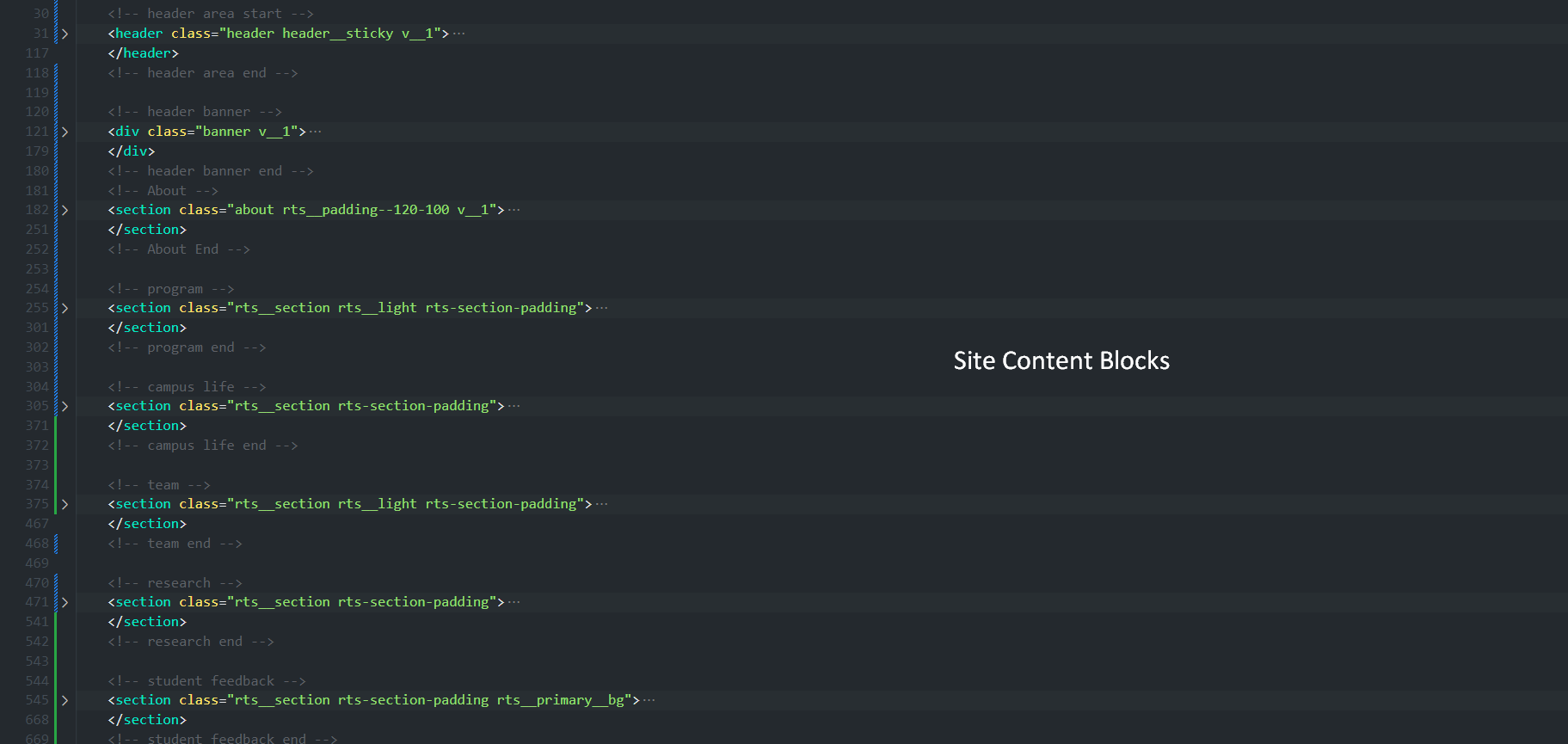Click the "Site Content Blocks" caption text
Image resolution: width=1568 pixels, height=744 pixels.
pos(1061,360)
